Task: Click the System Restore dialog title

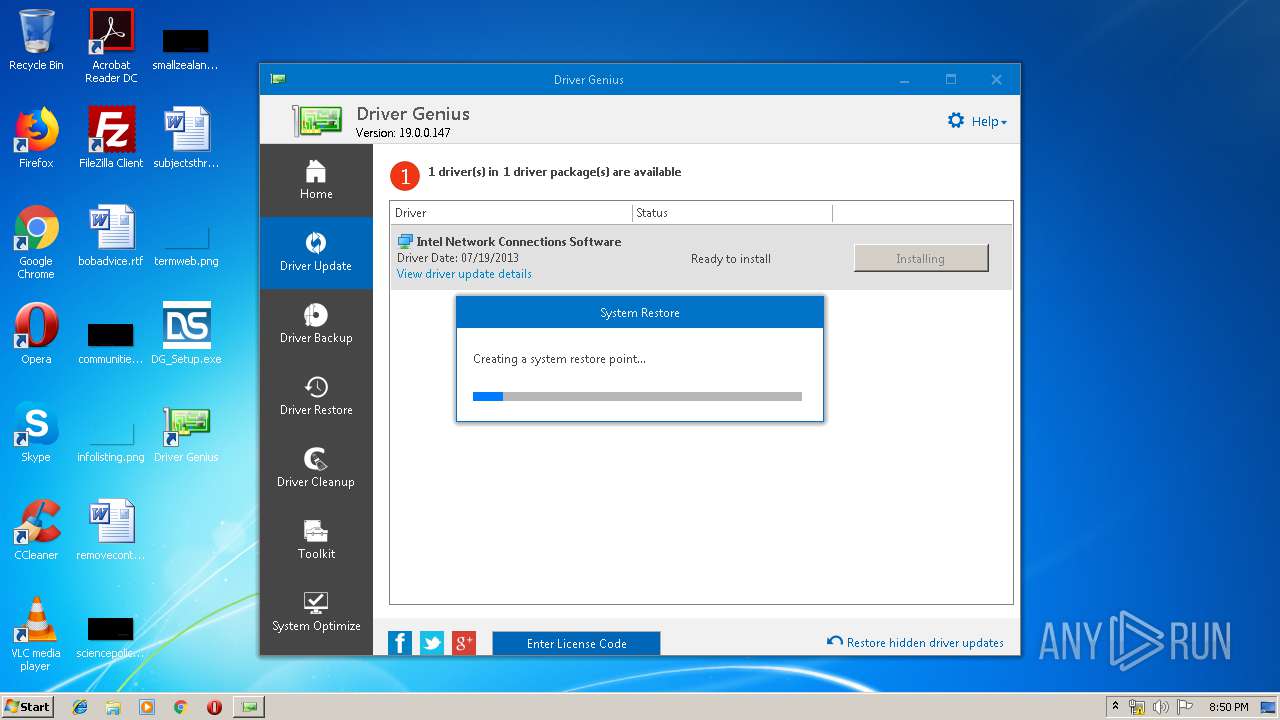Action: (x=640, y=313)
